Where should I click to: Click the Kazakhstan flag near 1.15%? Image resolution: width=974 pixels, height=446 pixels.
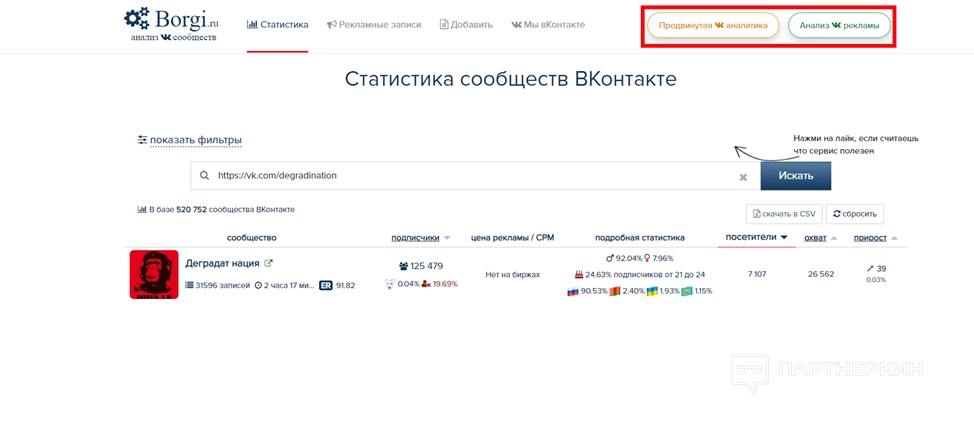point(687,291)
